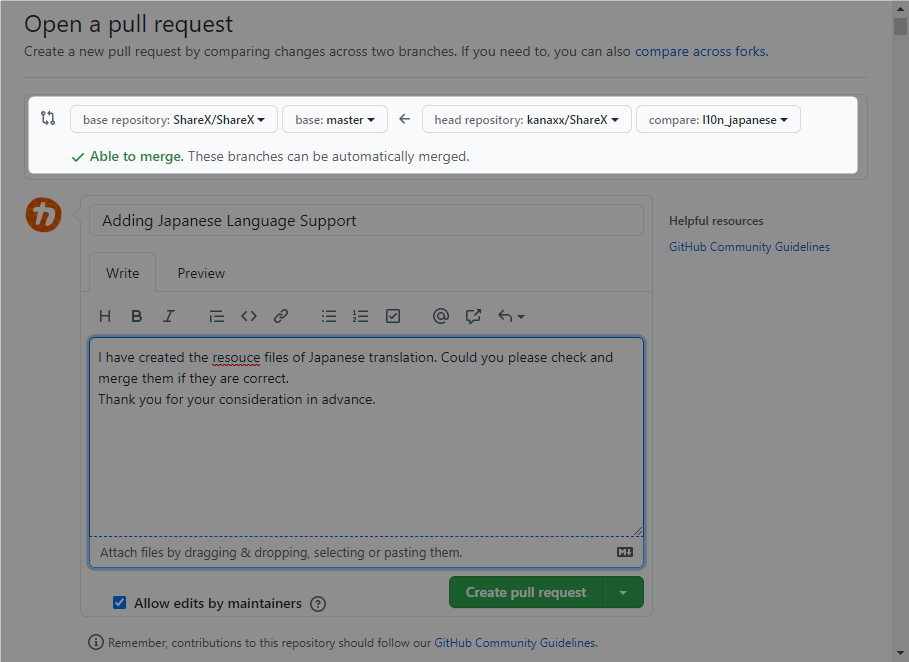Insert a bulleted list
This screenshot has width=909, height=662.
329,316
